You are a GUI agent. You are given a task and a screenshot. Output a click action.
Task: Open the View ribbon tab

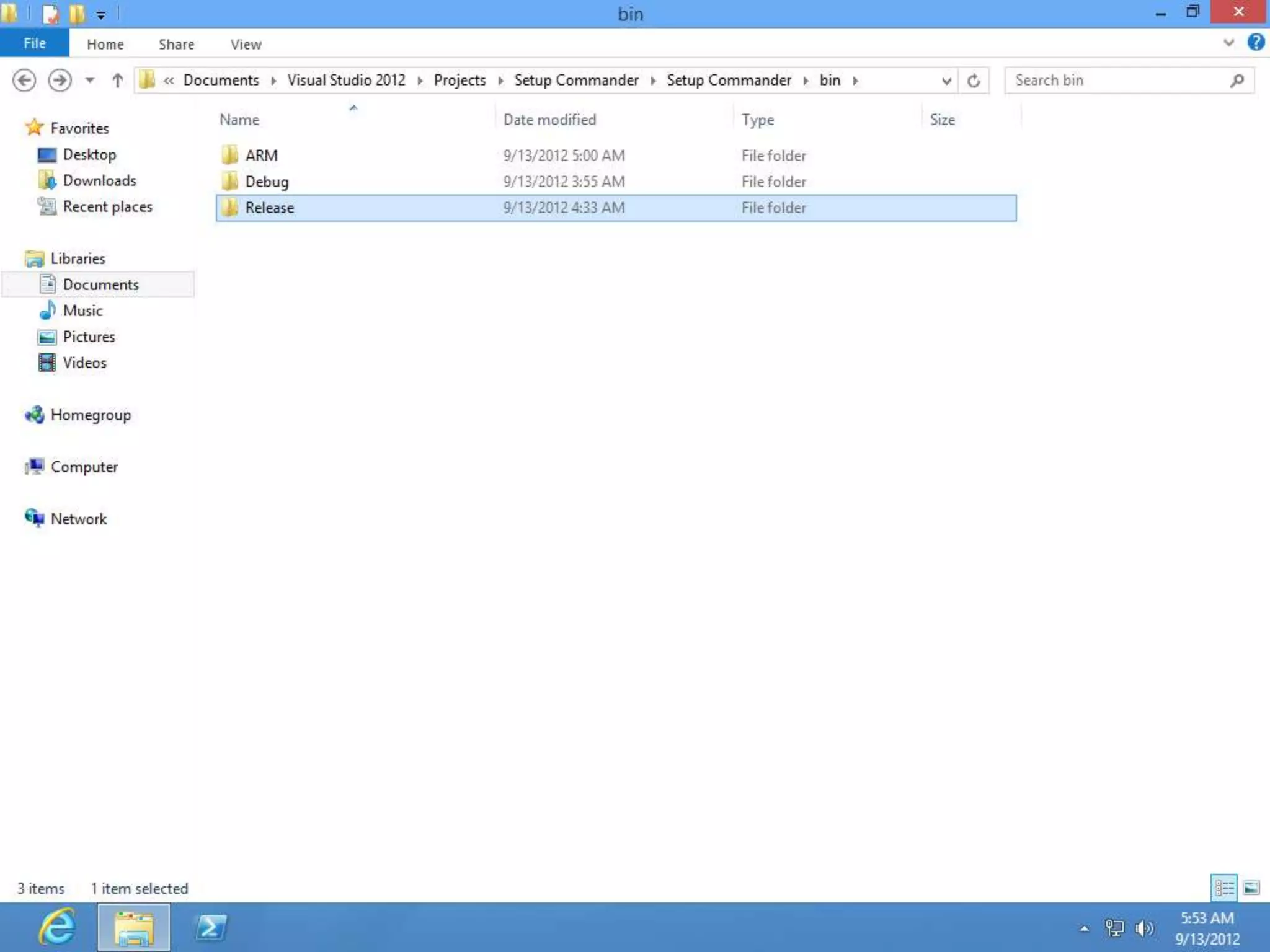246,44
